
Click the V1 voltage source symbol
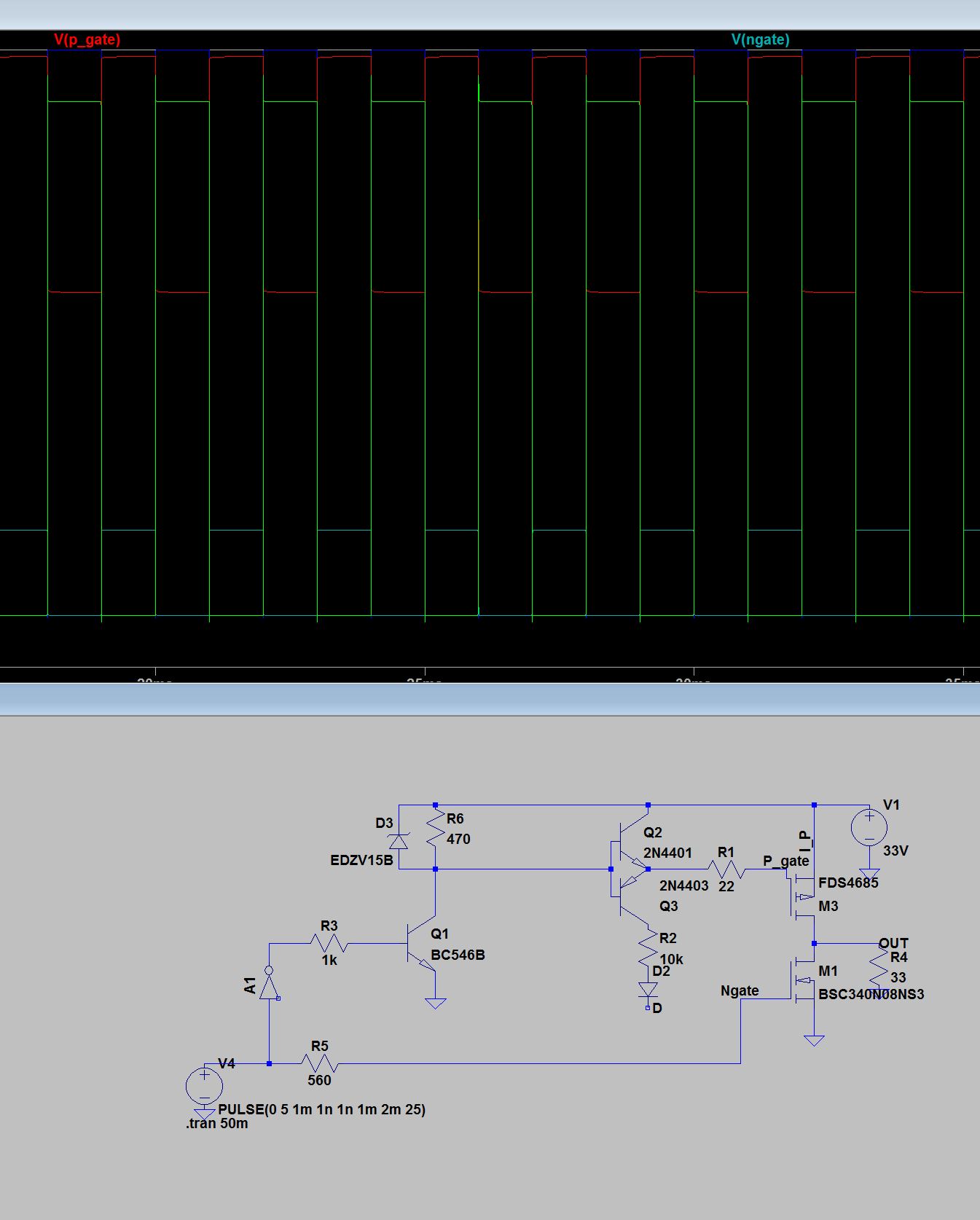click(x=869, y=827)
